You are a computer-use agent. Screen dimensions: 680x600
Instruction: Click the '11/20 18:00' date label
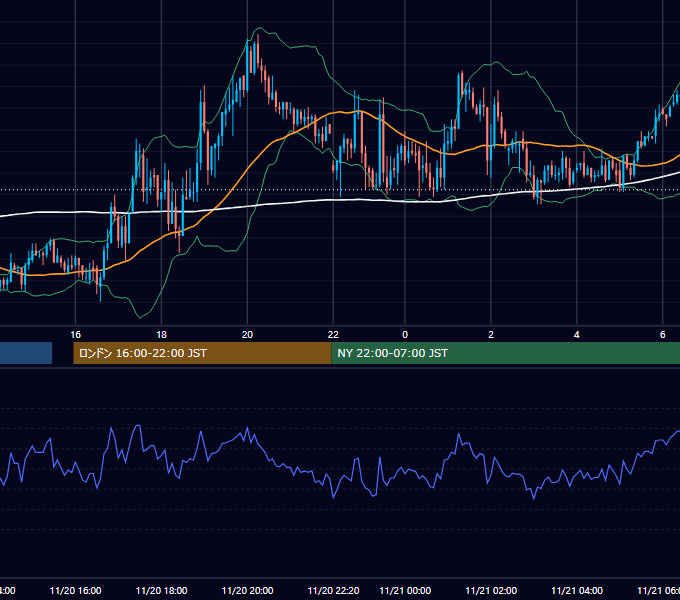[161, 591]
